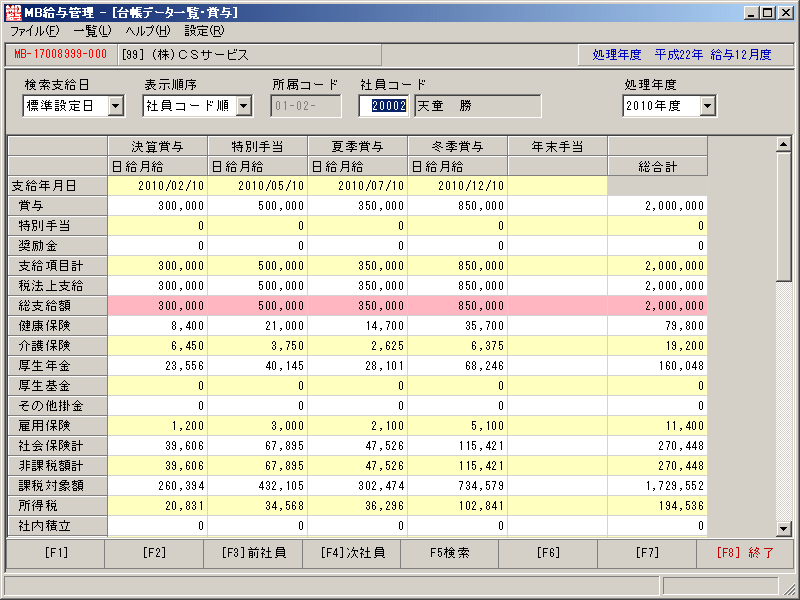Click the 社会保険計 value 115,421
800x600 pixels.
(x=458, y=446)
